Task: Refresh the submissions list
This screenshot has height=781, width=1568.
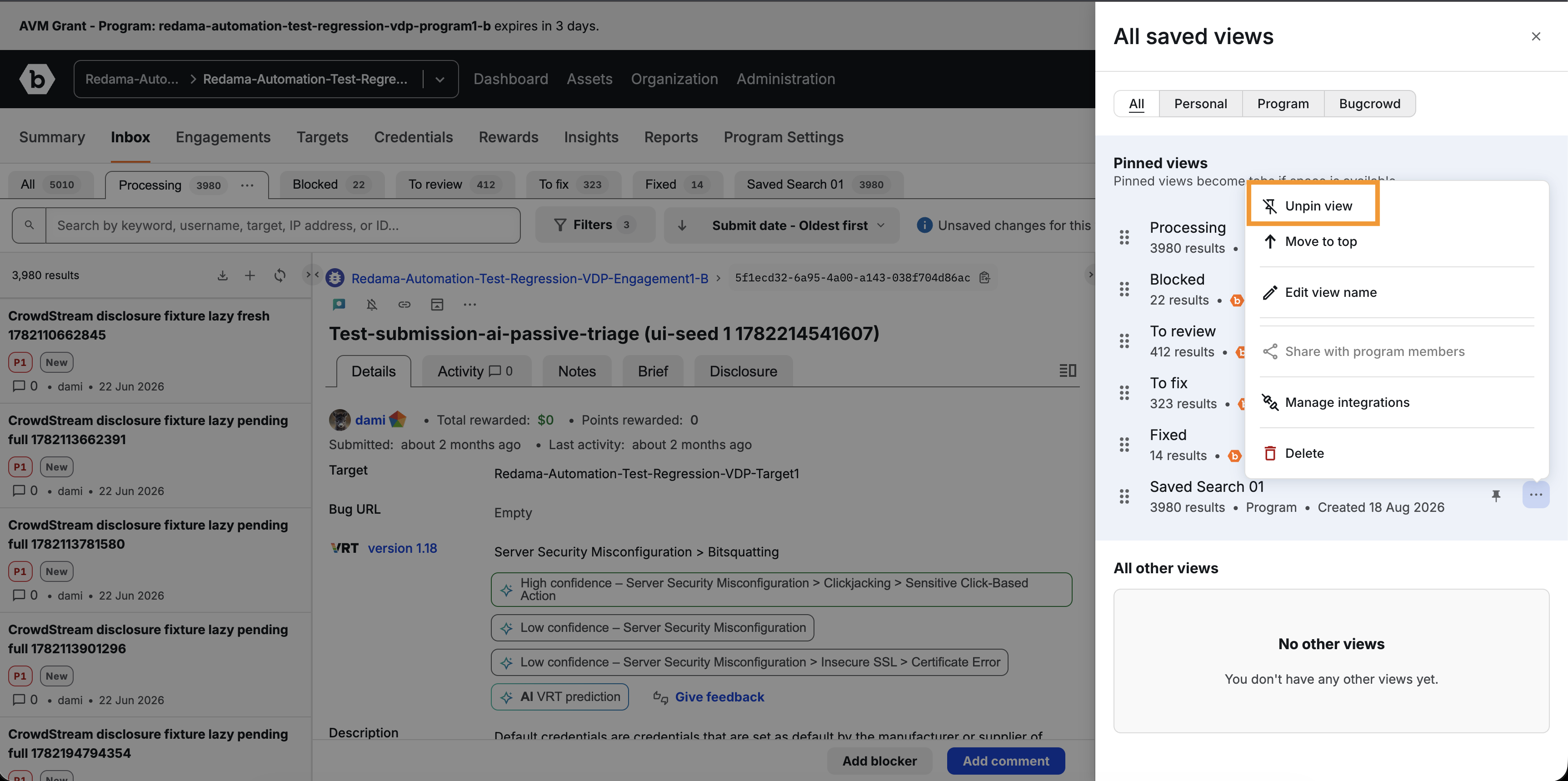Action: click(280, 275)
